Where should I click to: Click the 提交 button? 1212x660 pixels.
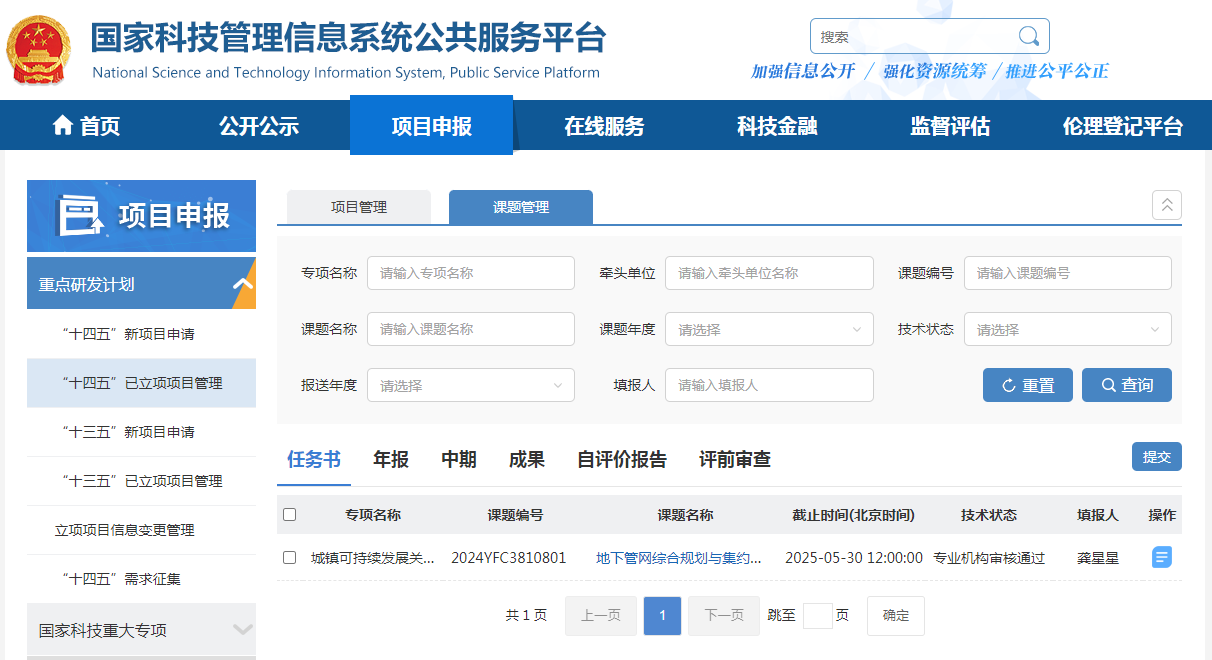tap(1157, 456)
